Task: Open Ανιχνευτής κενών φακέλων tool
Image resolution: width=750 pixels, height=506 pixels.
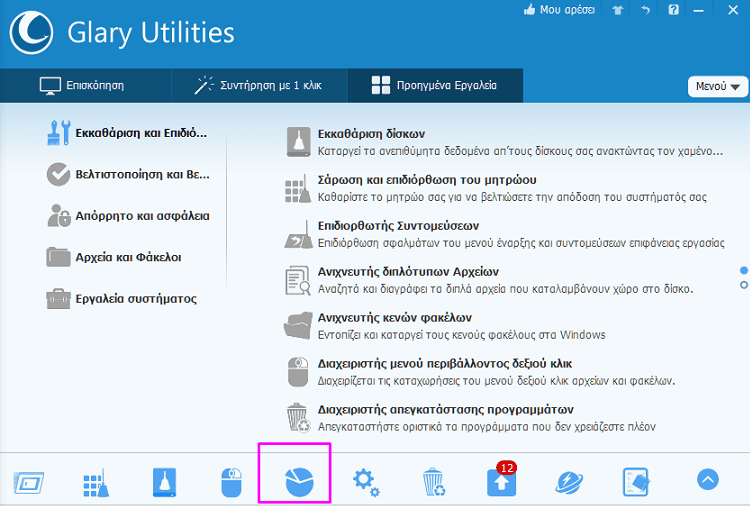Action: coord(395,318)
